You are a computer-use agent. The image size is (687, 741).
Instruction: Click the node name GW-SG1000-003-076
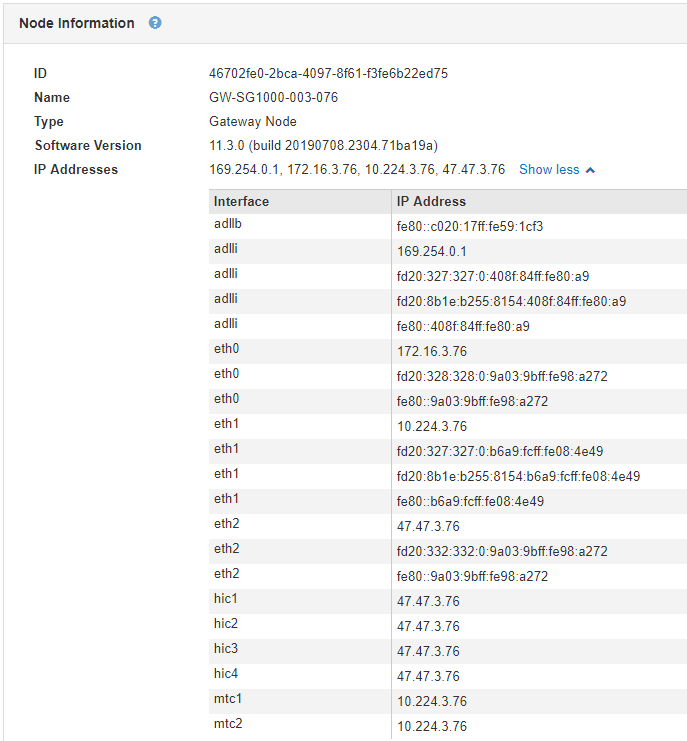click(267, 98)
